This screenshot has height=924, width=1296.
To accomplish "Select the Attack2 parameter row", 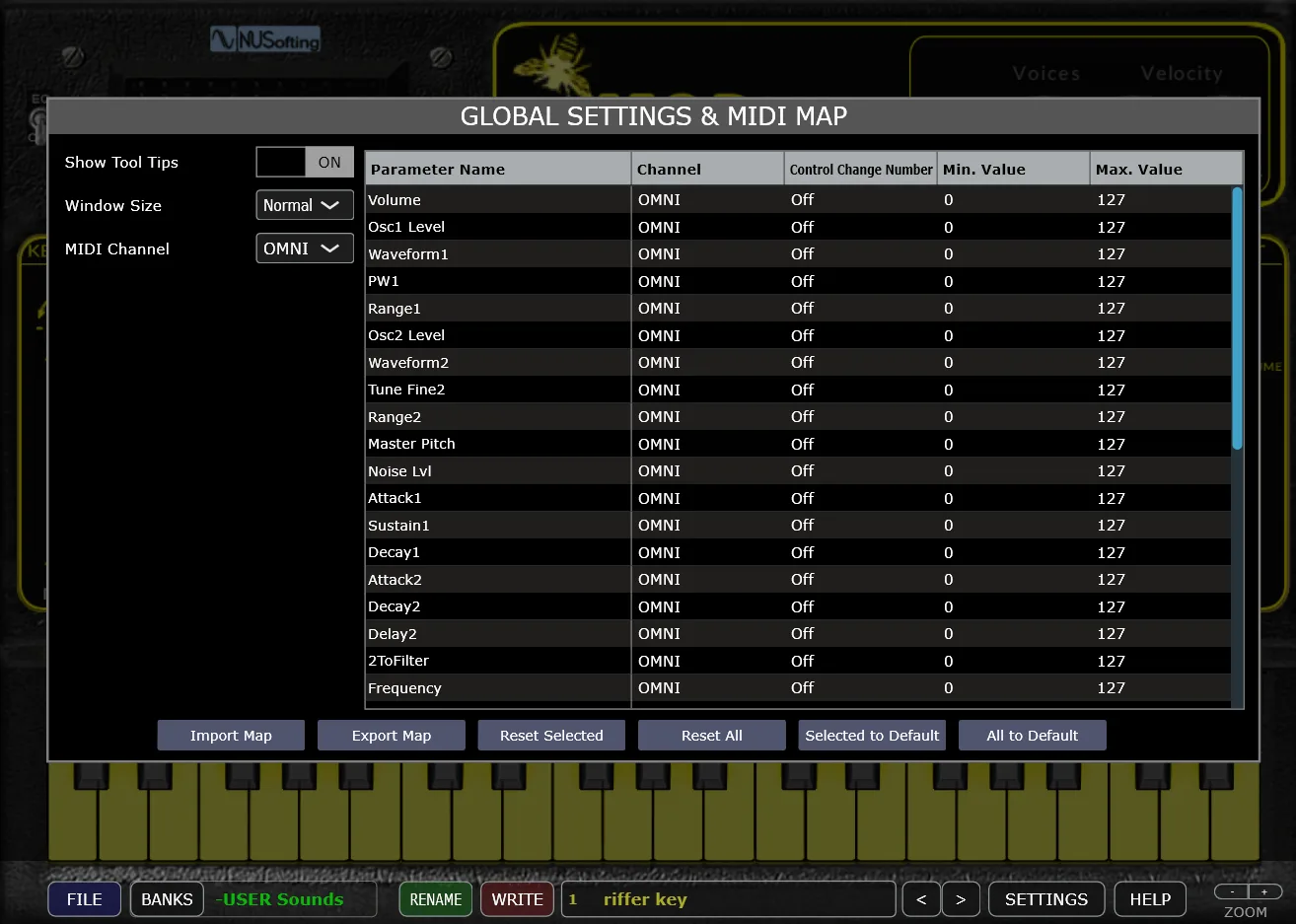I will [798, 580].
